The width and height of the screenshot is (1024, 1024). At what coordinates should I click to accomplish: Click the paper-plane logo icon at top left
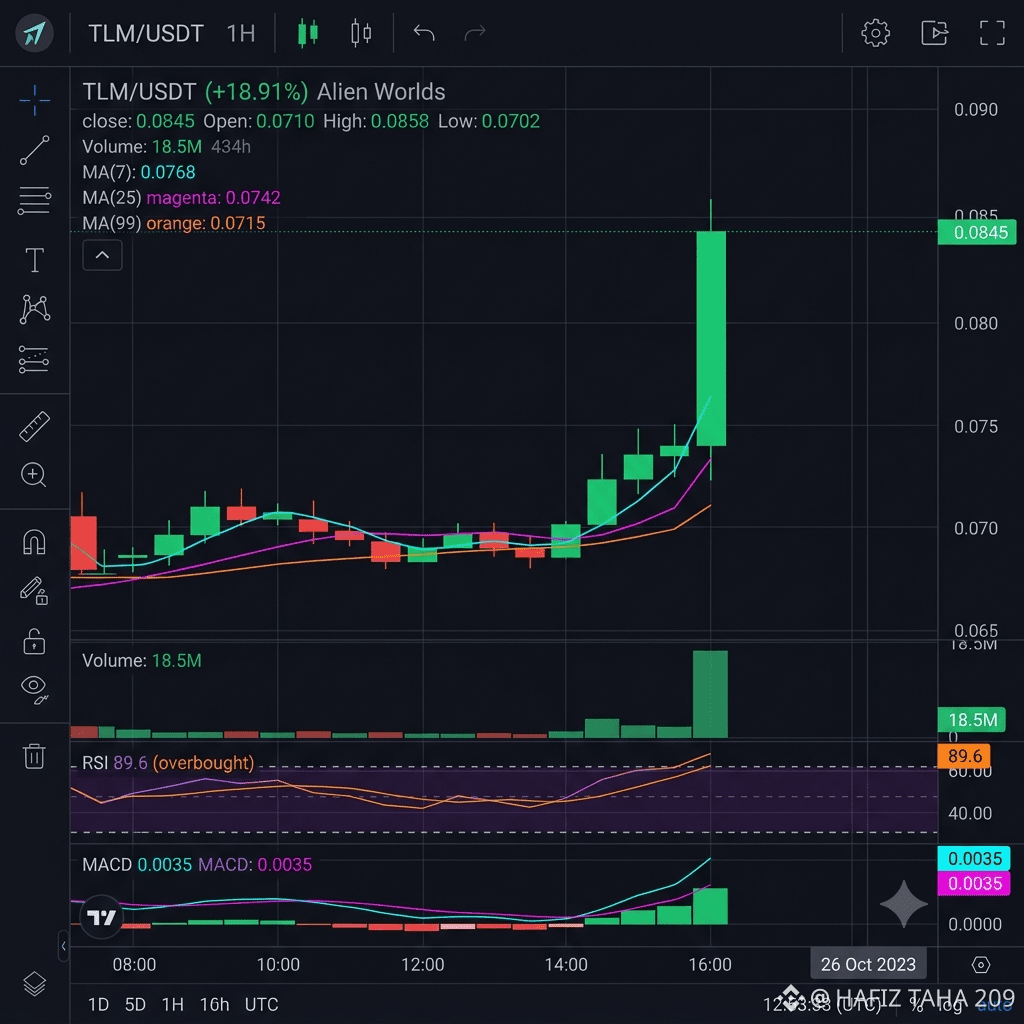(x=34, y=33)
